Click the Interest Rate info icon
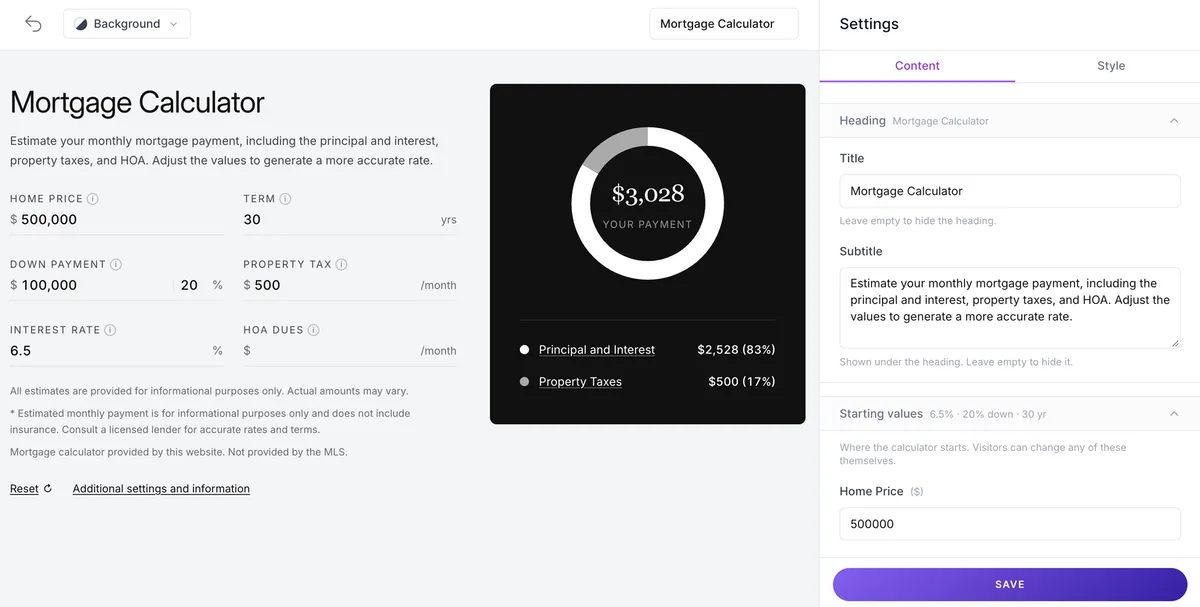This screenshot has height=607, width=1200. pyautogui.click(x=110, y=330)
